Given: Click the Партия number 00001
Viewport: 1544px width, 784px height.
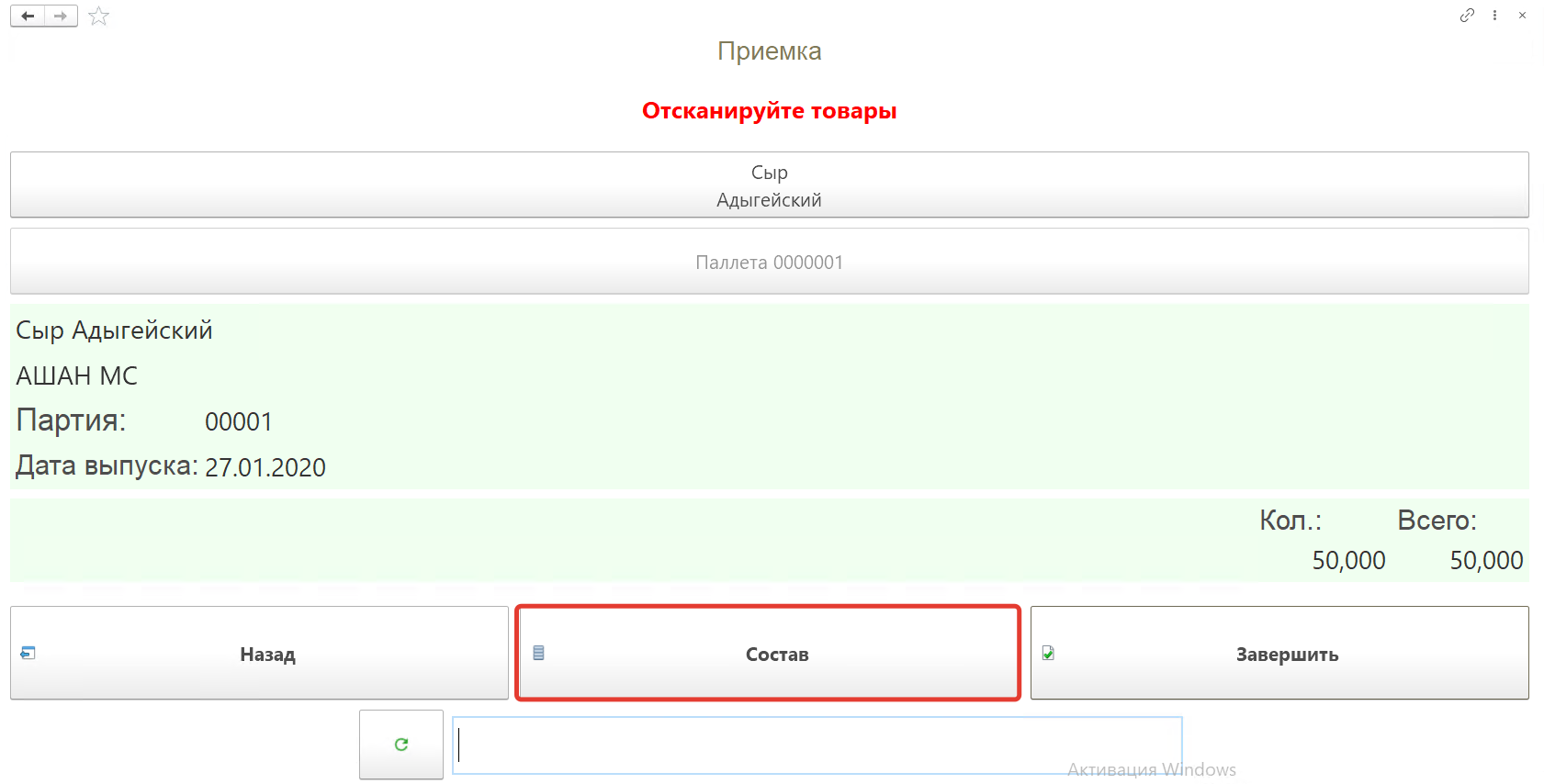Looking at the screenshot, I should 239,422.
